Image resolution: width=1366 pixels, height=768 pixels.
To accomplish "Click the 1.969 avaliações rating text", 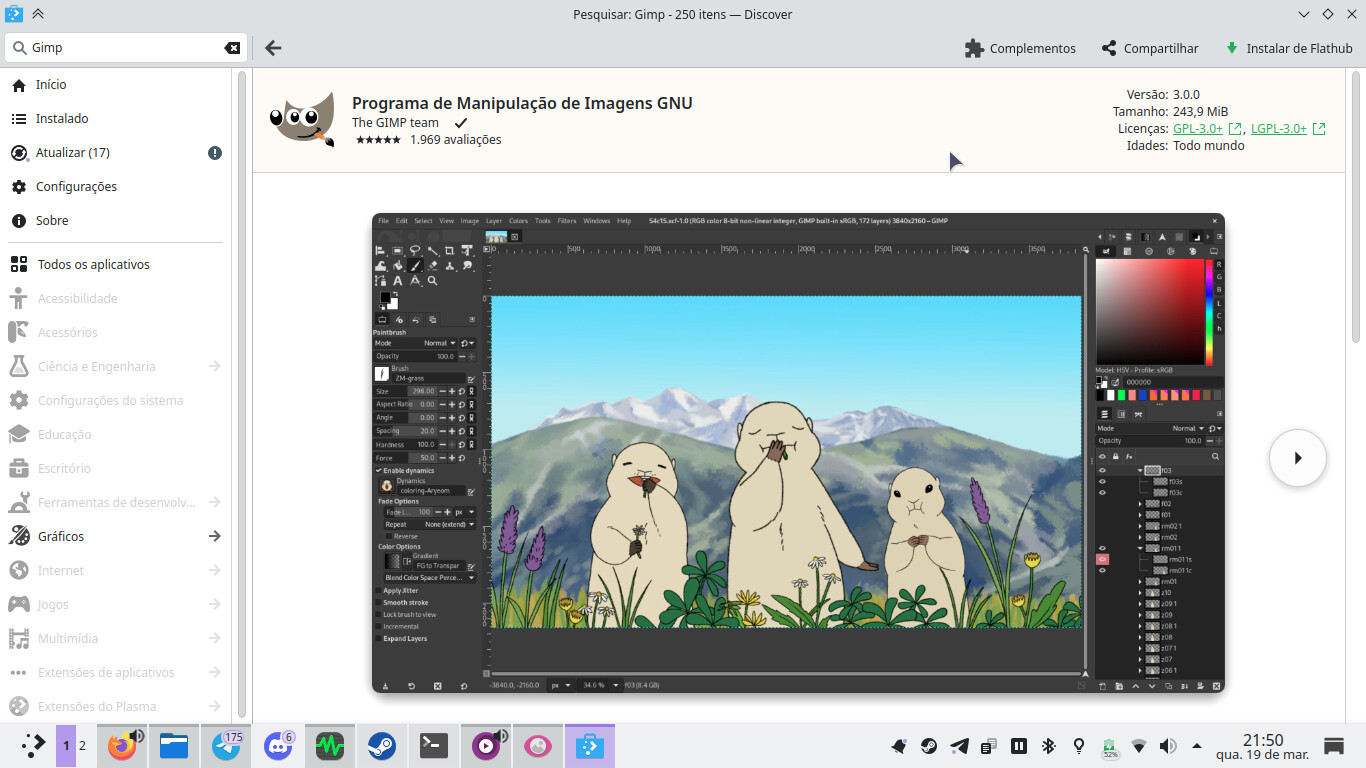I will pos(455,140).
